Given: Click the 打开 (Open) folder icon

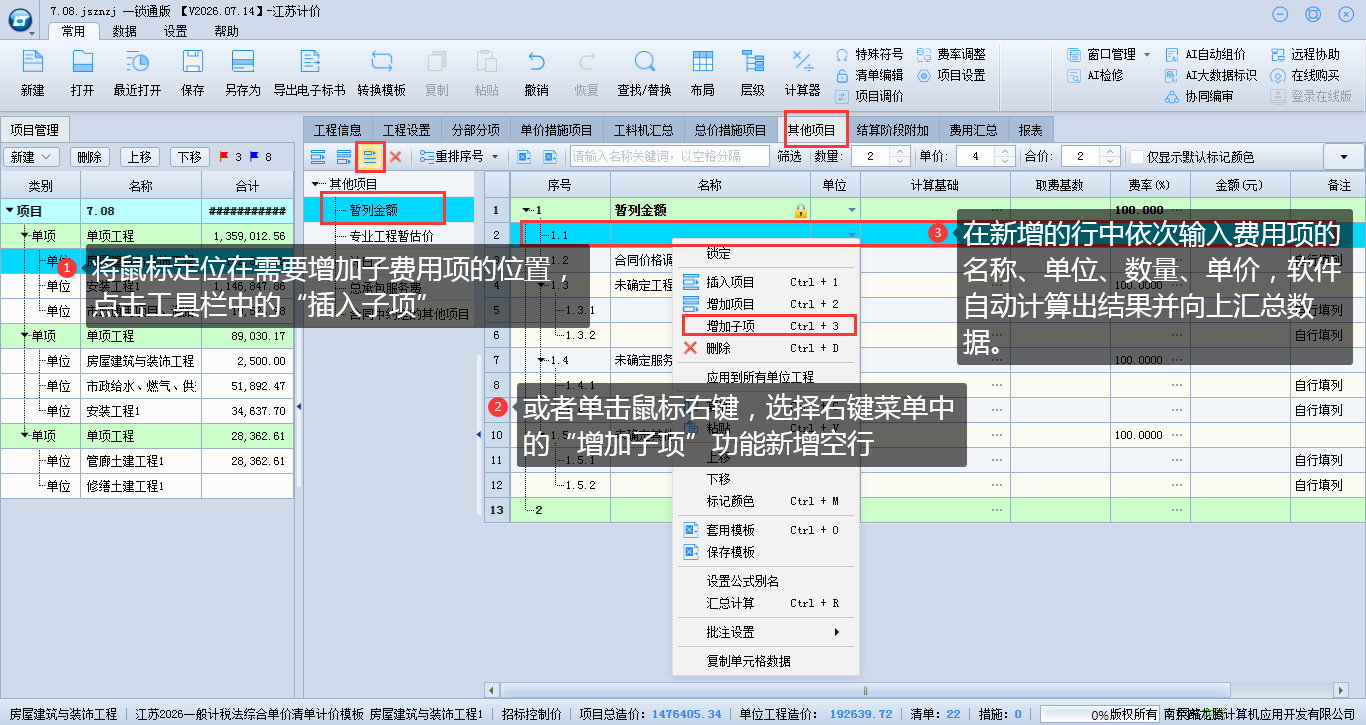Looking at the screenshot, I should (x=82, y=62).
